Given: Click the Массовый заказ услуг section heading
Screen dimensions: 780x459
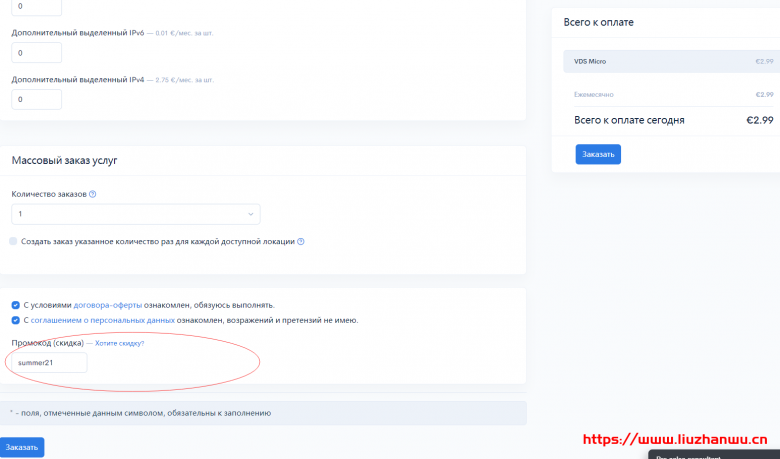Looking at the screenshot, I should [64, 161].
